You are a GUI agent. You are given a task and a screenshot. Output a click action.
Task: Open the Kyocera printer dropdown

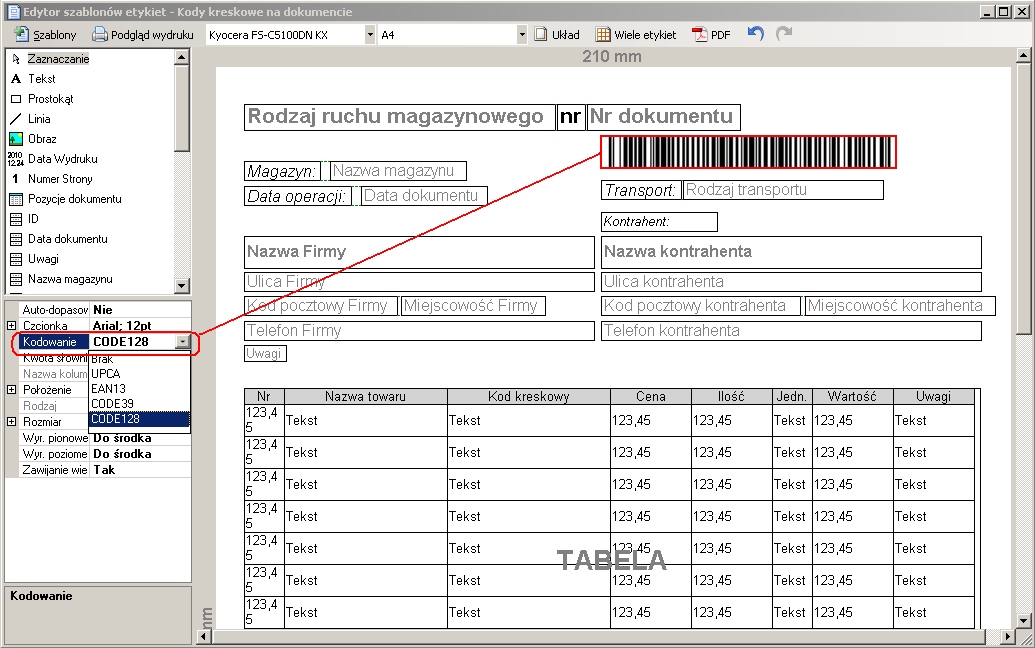click(x=370, y=34)
